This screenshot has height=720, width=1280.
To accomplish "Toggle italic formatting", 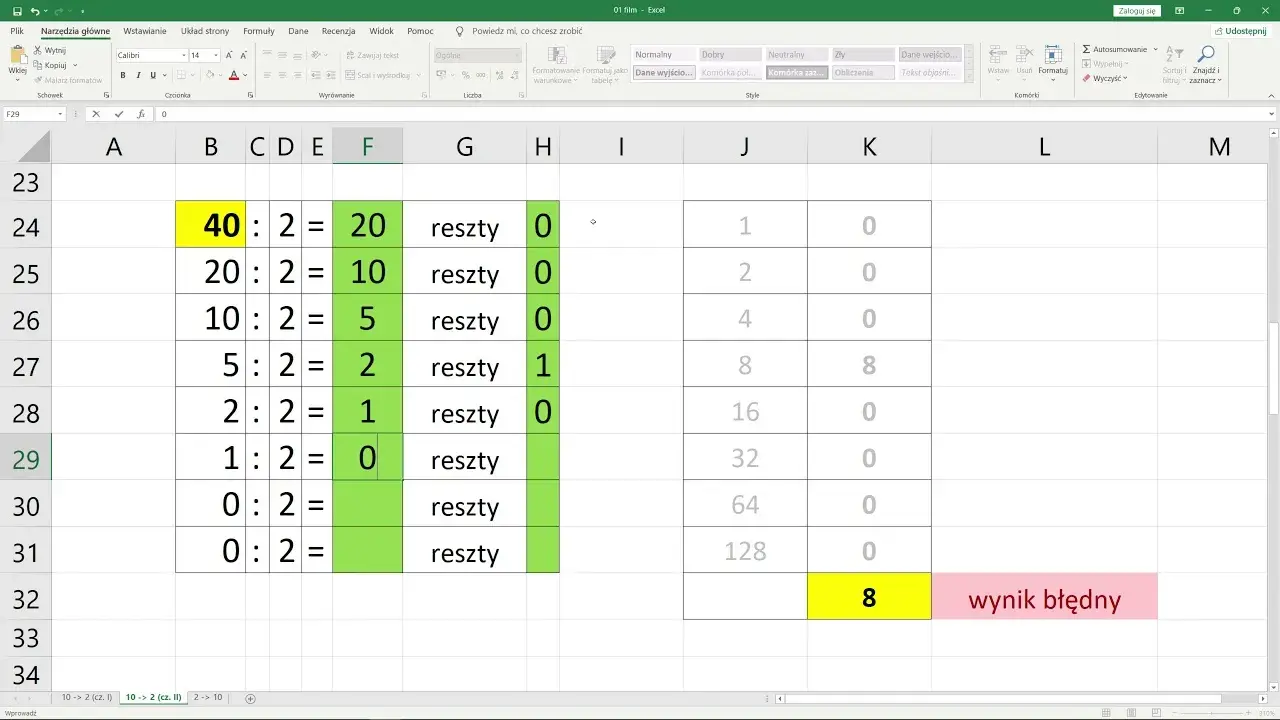I will pyautogui.click(x=138, y=75).
